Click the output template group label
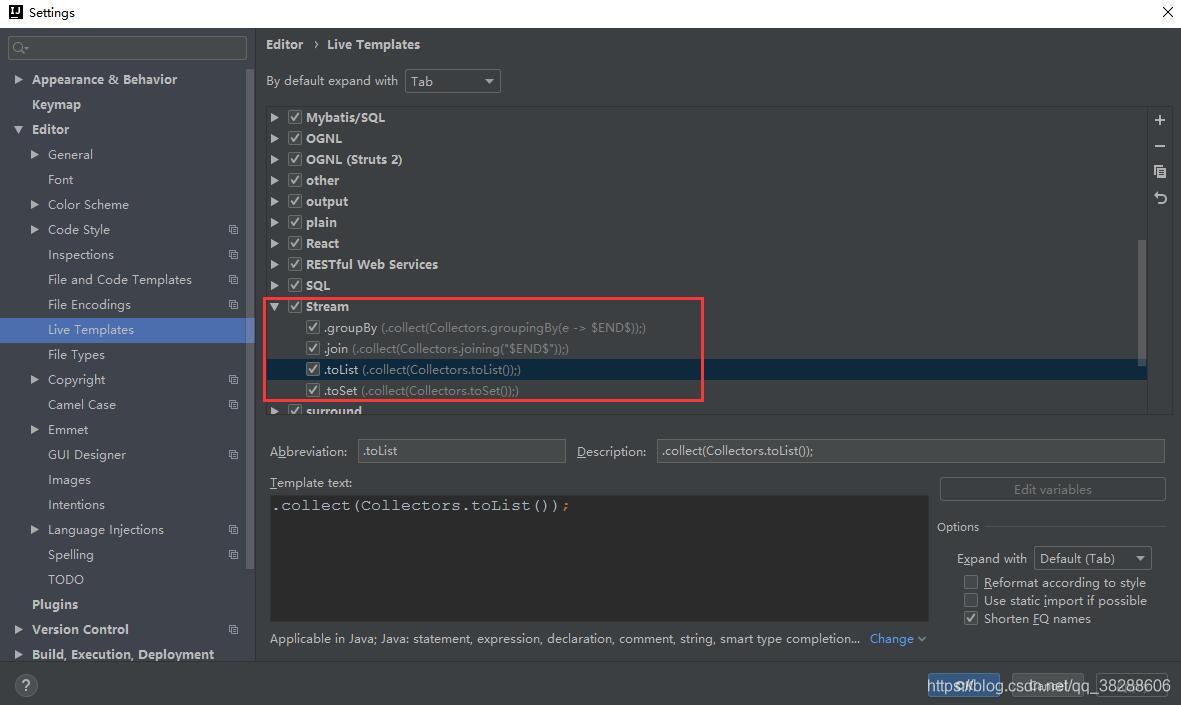This screenshot has height=705, width=1181. 327,202
